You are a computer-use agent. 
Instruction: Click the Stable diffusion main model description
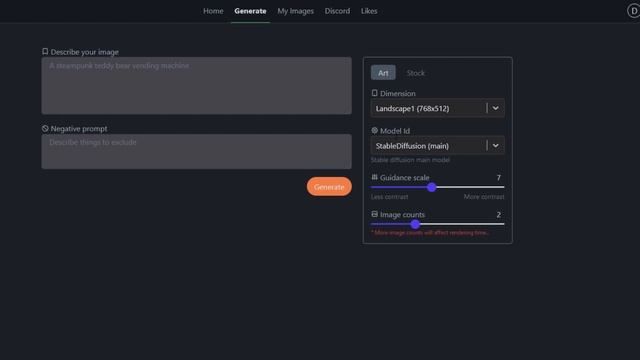[410, 160]
